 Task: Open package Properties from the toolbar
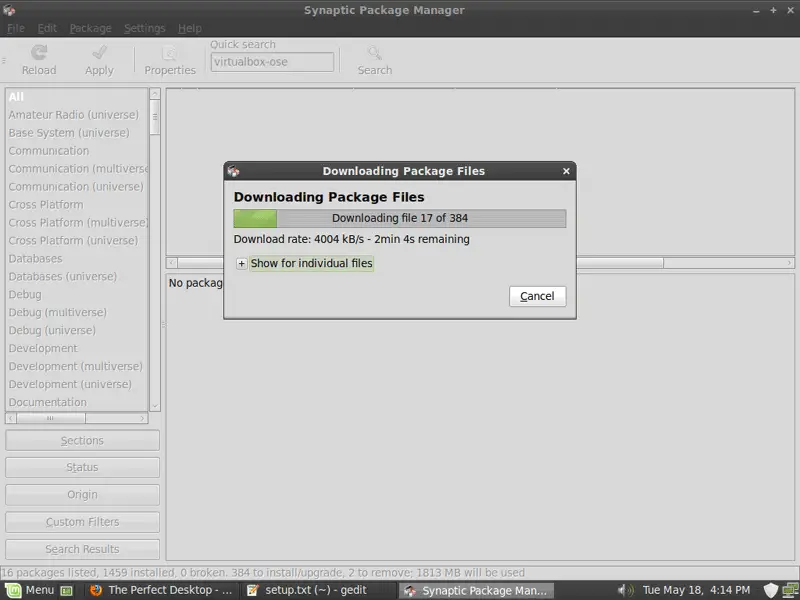170,61
